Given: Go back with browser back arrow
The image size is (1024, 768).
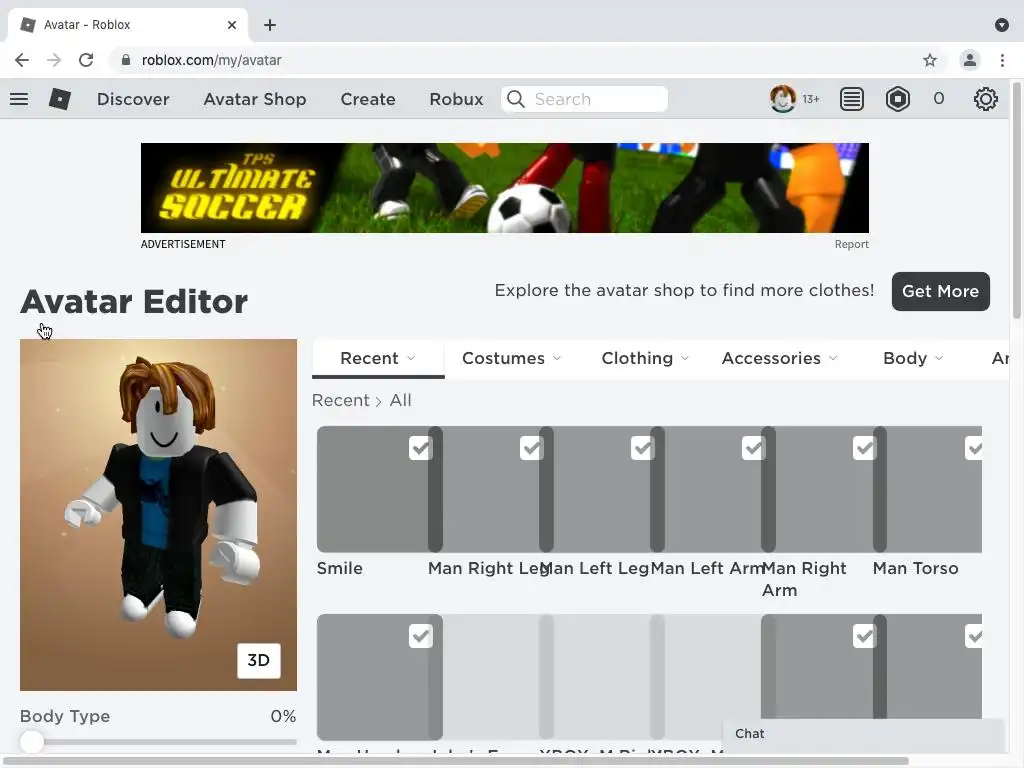Looking at the screenshot, I should pyautogui.click(x=22, y=60).
